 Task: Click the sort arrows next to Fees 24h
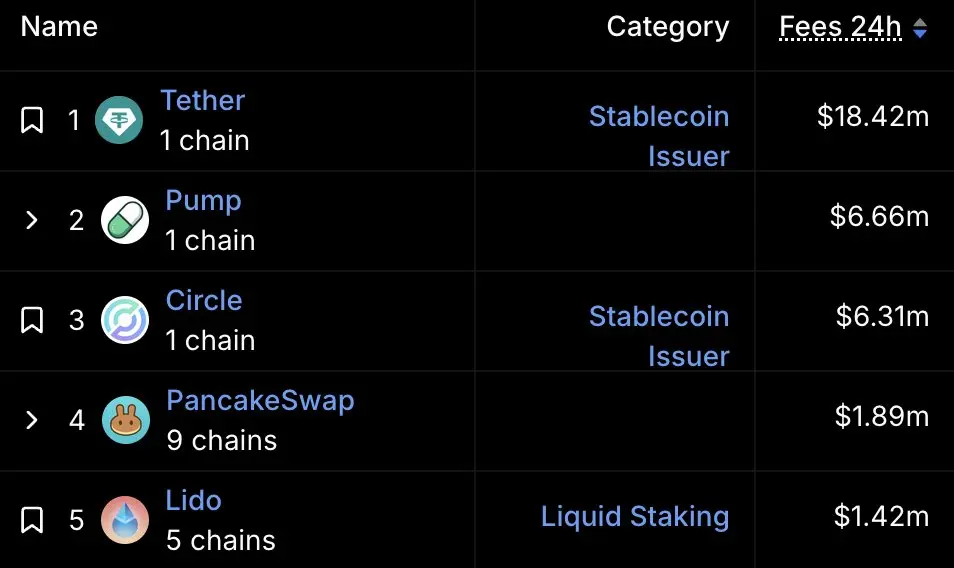pos(920,28)
